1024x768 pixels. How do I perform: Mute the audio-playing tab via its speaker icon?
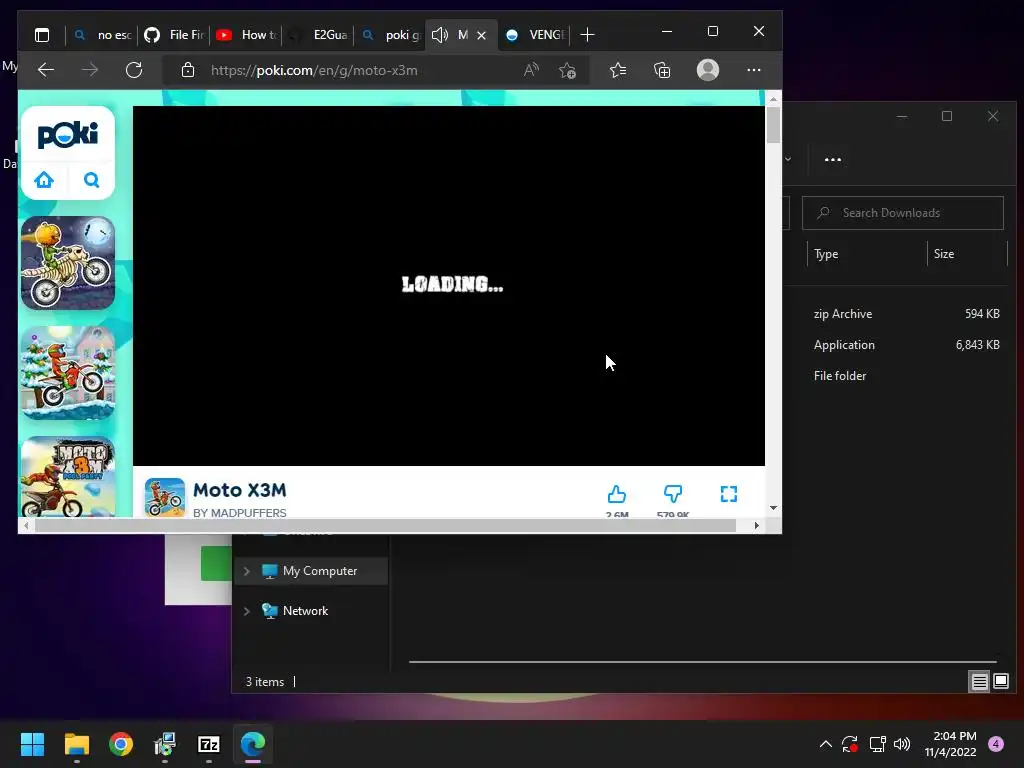pyautogui.click(x=440, y=35)
